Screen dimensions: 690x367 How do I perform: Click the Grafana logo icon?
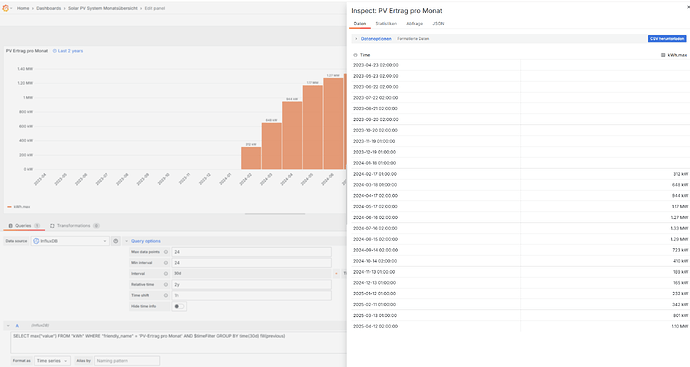point(5,8)
